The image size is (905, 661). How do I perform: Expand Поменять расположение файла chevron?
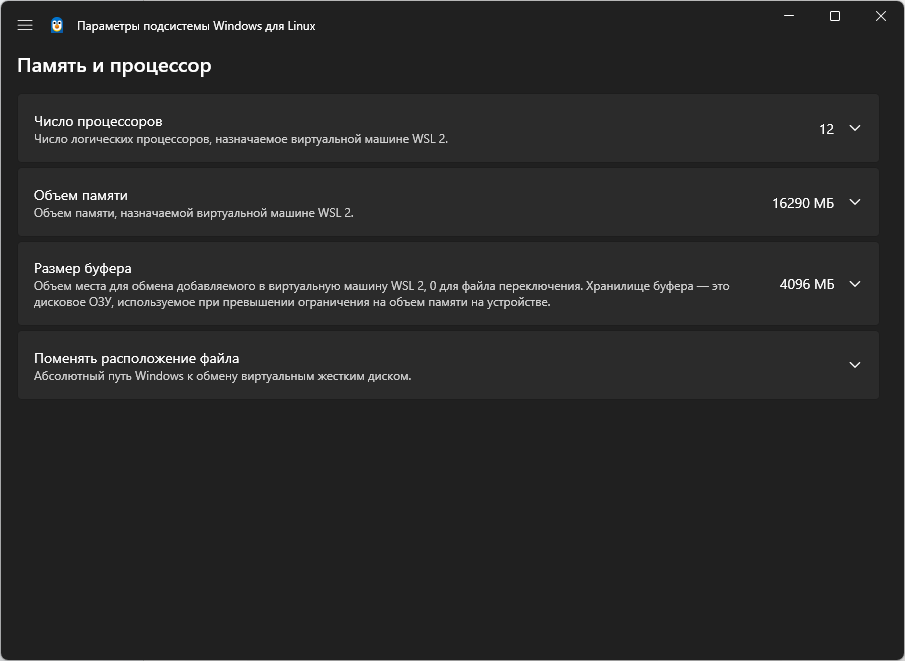pyautogui.click(x=855, y=365)
